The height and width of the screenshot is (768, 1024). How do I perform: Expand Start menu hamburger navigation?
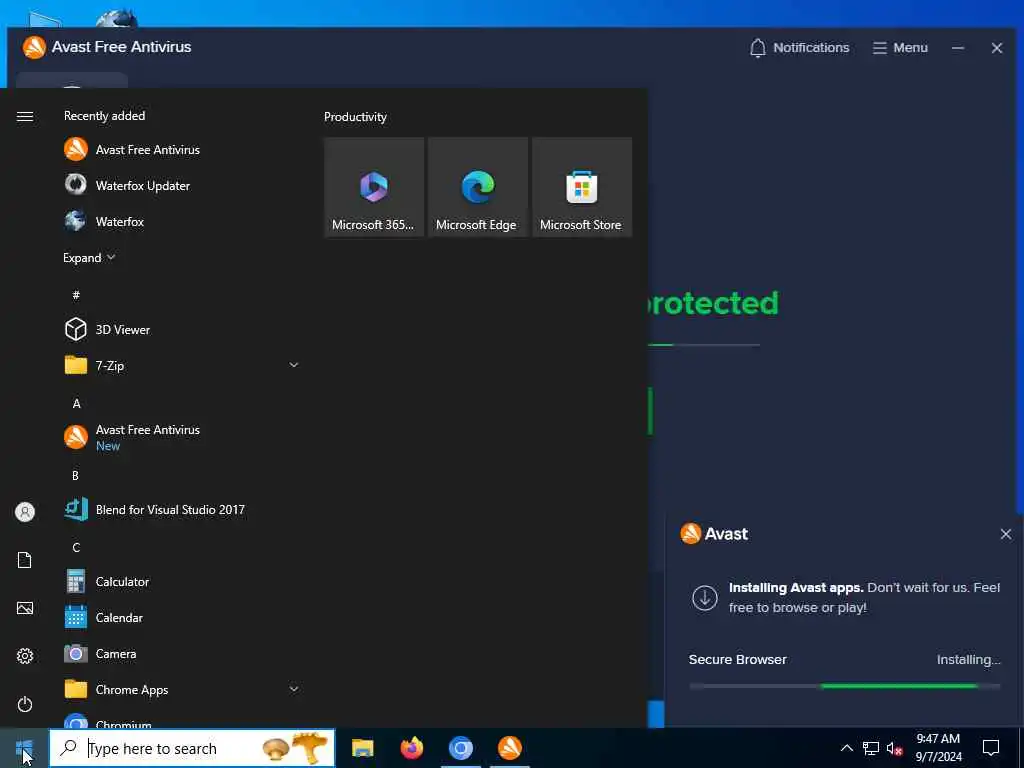tap(25, 116)
